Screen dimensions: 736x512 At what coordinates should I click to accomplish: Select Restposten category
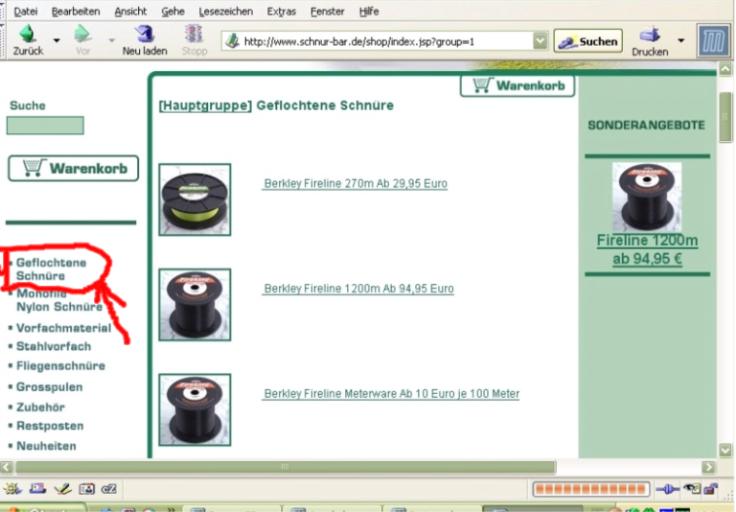pos(50,426)
